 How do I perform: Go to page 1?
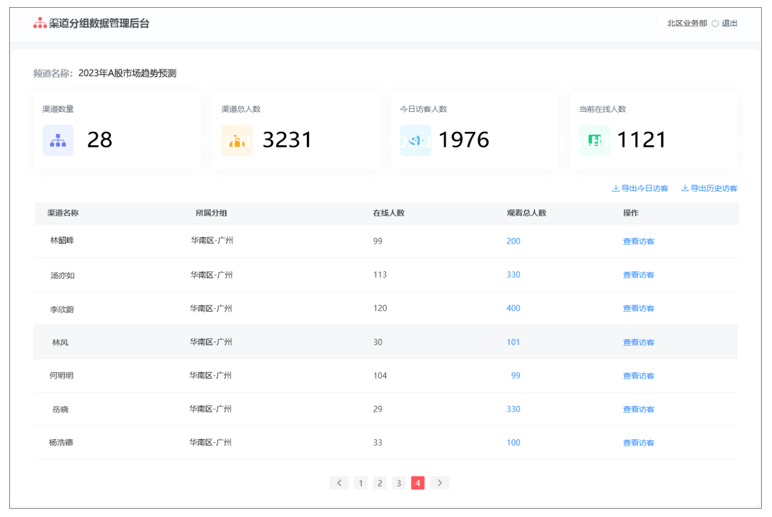pos(361,483)
